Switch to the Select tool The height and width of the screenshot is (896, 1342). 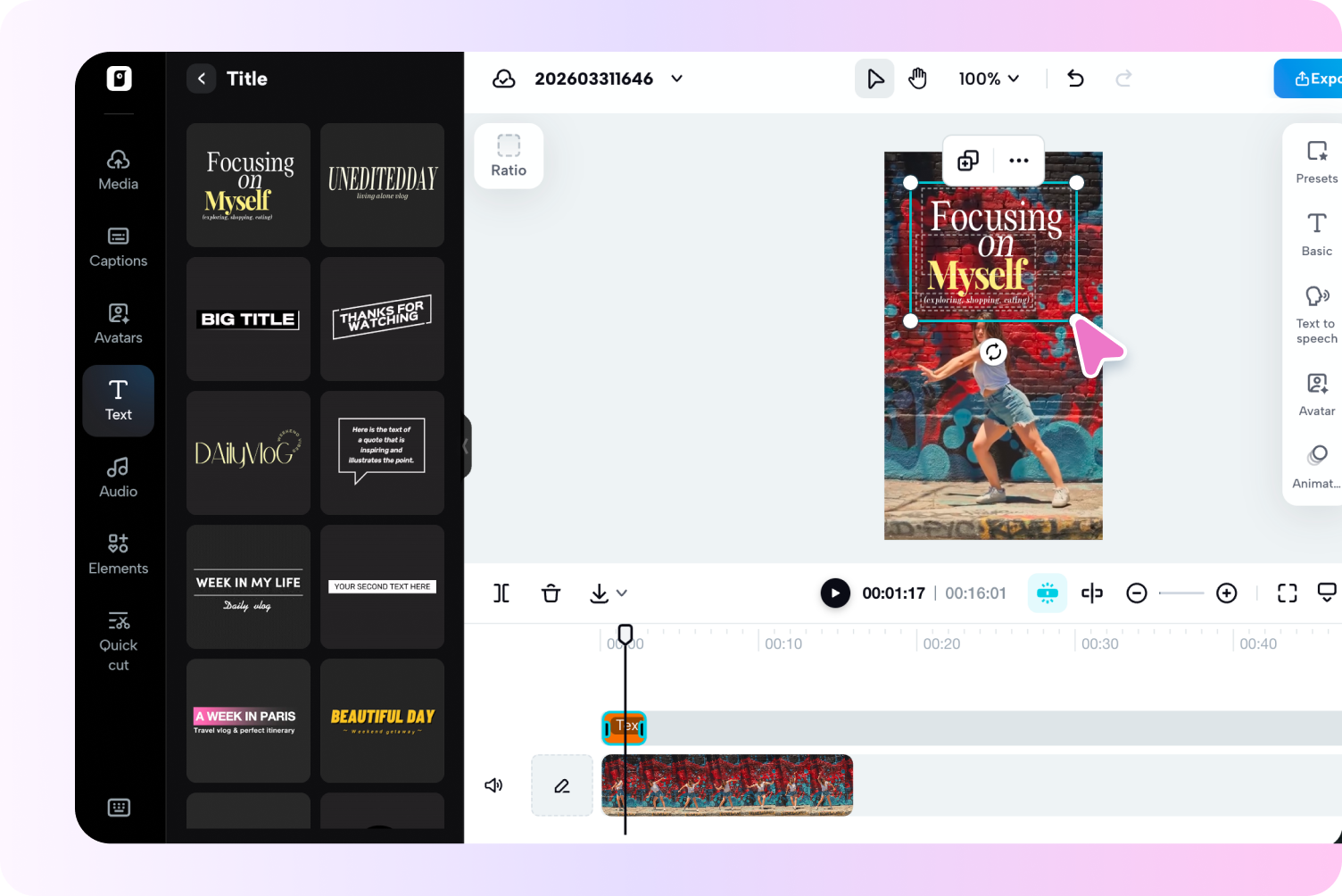(874, 78)
